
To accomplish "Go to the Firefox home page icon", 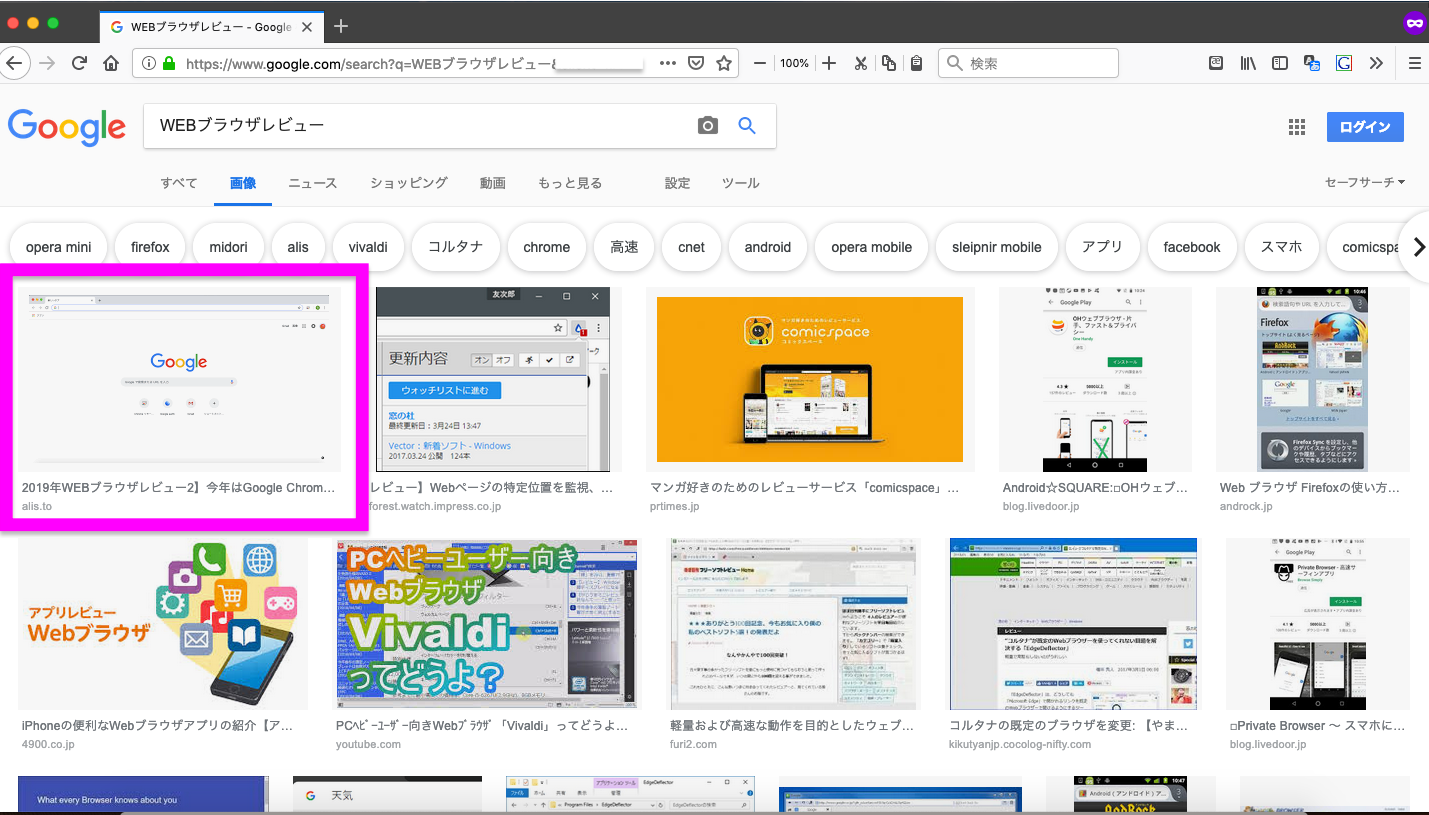I will pos(112,63).
